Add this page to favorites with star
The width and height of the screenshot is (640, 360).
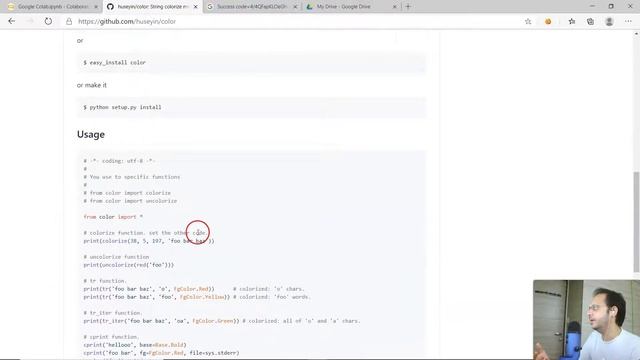(528, 21)
